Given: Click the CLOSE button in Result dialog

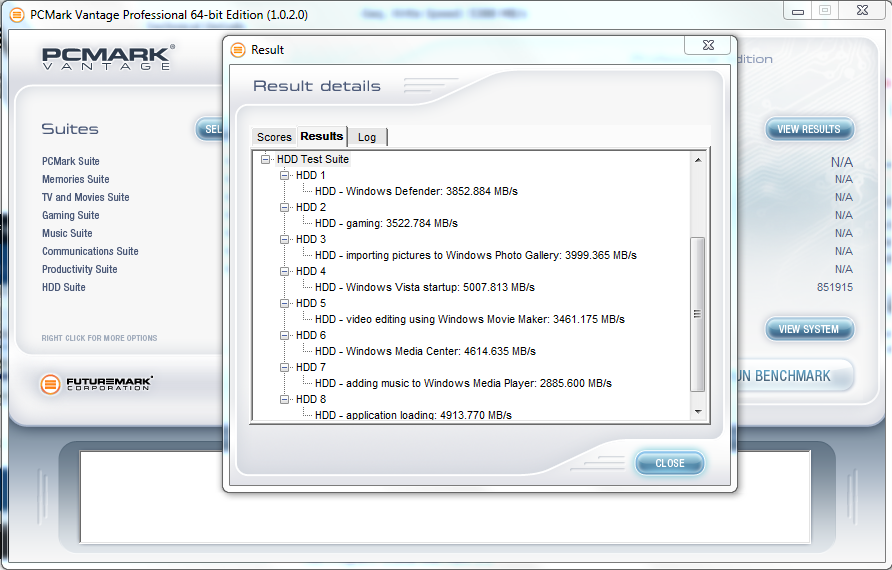Looking at the screenshot, I should [x=670, y=463].
